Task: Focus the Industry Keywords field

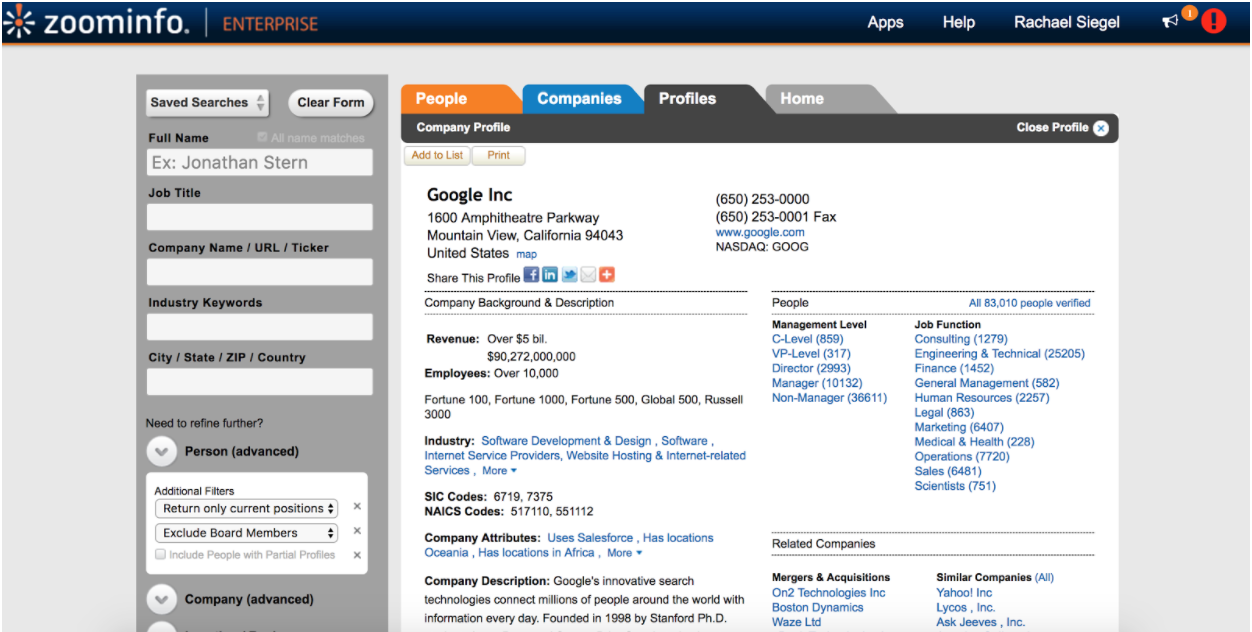Action: point(260,327)
